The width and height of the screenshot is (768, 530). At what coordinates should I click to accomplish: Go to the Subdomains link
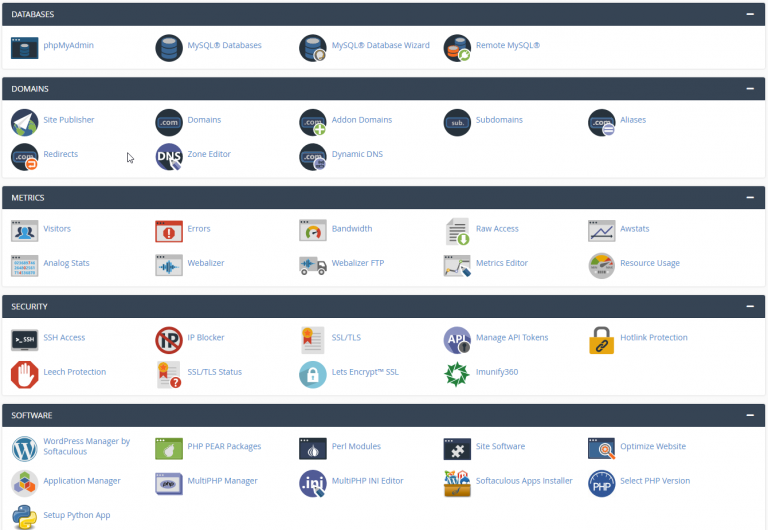click(499, 120)
